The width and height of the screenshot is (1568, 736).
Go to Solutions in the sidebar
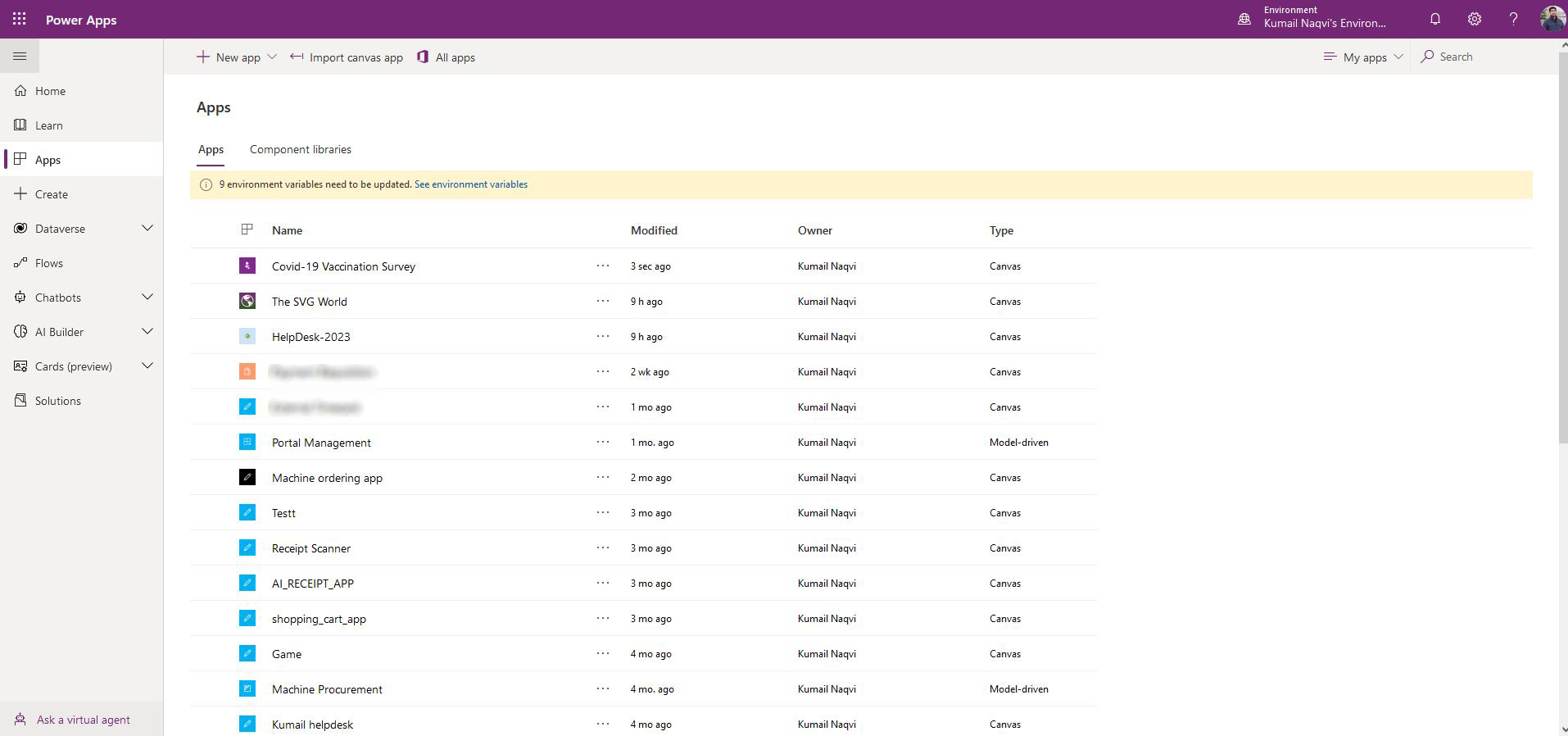pos(57,401)
